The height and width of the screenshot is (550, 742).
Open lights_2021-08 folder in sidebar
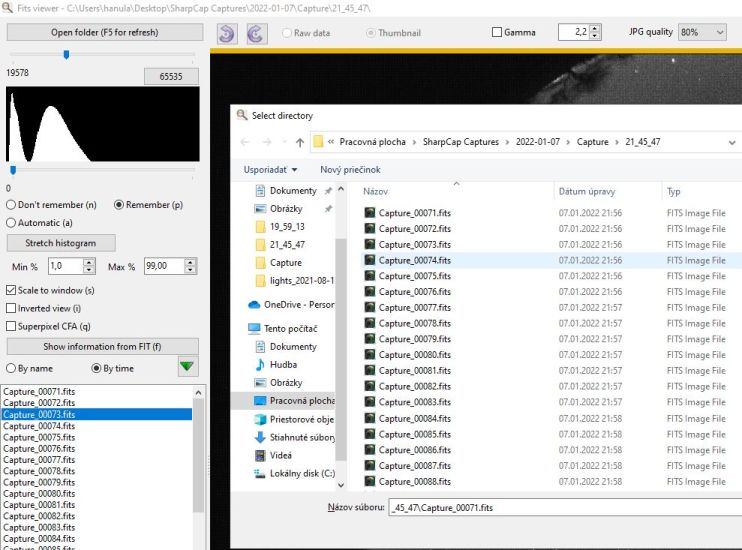click(x=294, y=281)
